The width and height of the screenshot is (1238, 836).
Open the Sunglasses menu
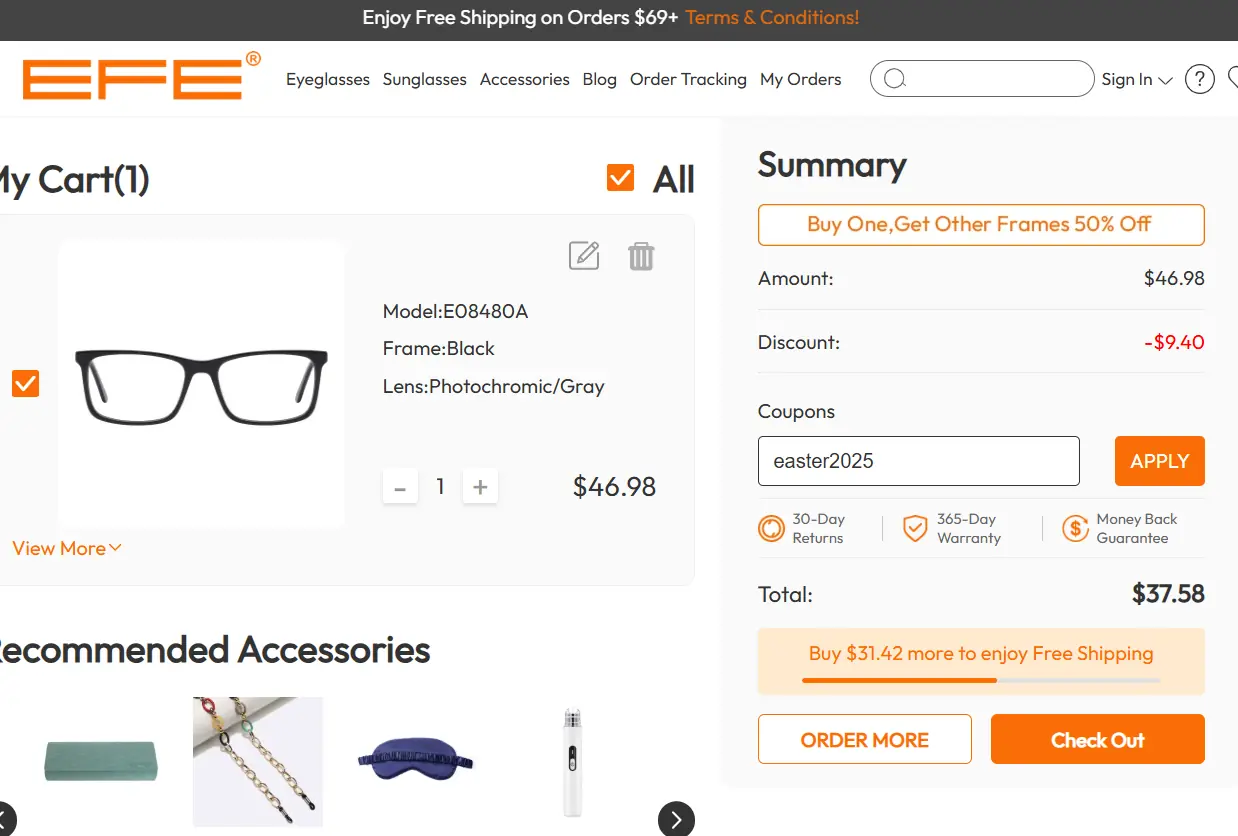pos(424,79)
